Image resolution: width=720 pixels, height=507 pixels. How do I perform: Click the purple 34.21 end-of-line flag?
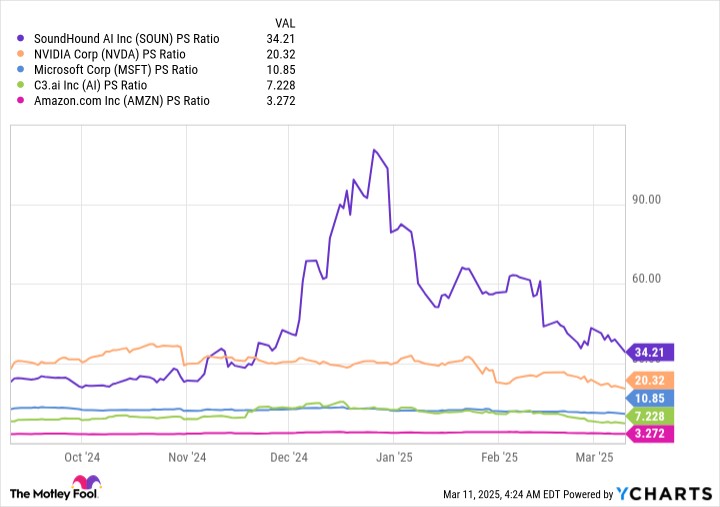click(x=650, y=352)
